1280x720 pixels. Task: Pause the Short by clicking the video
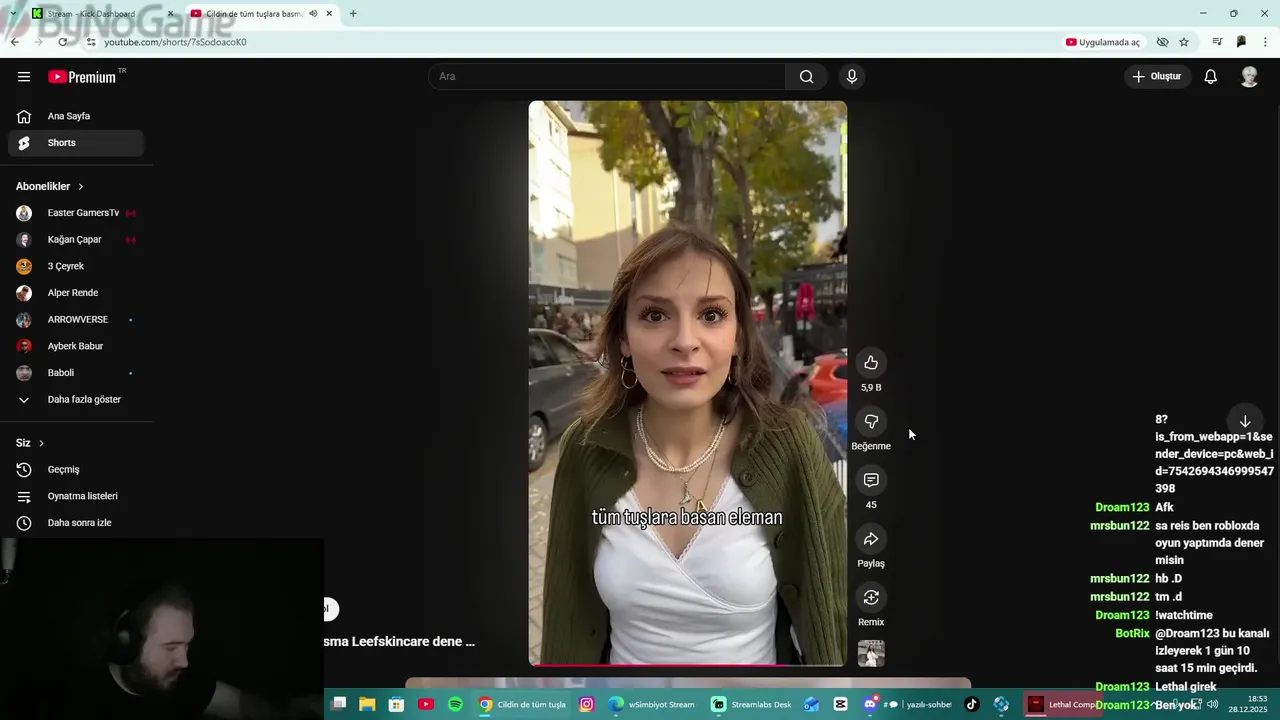click(x=687, y=383)
